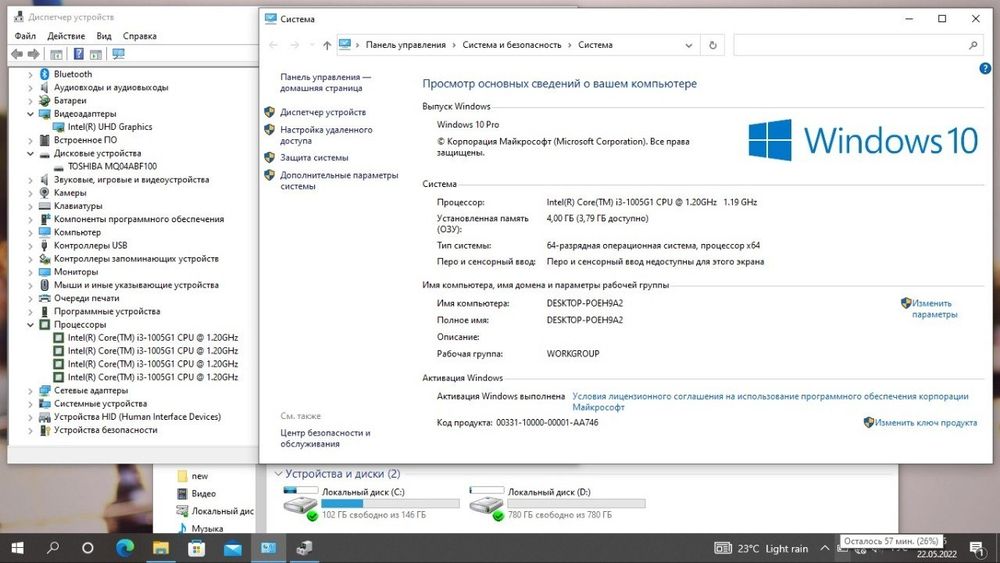Select Устройства HID (Human Interface Devices) row
Image resolution: width=1000 pixels, height=563 pixels.
point(137,417)
